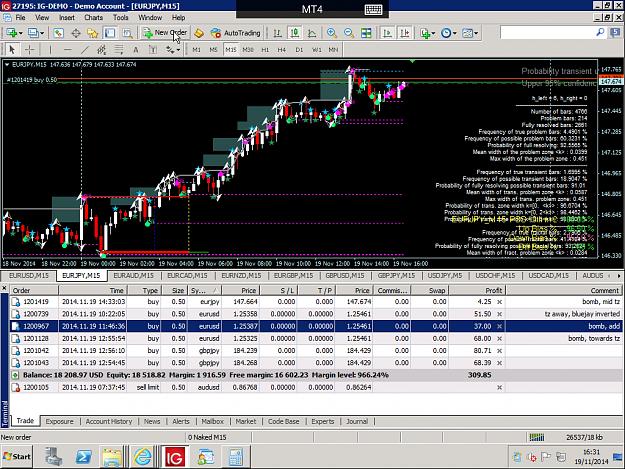625x469 pixels.
Task: Click the Start button on taskbar
Action: (x=17, y=456)
